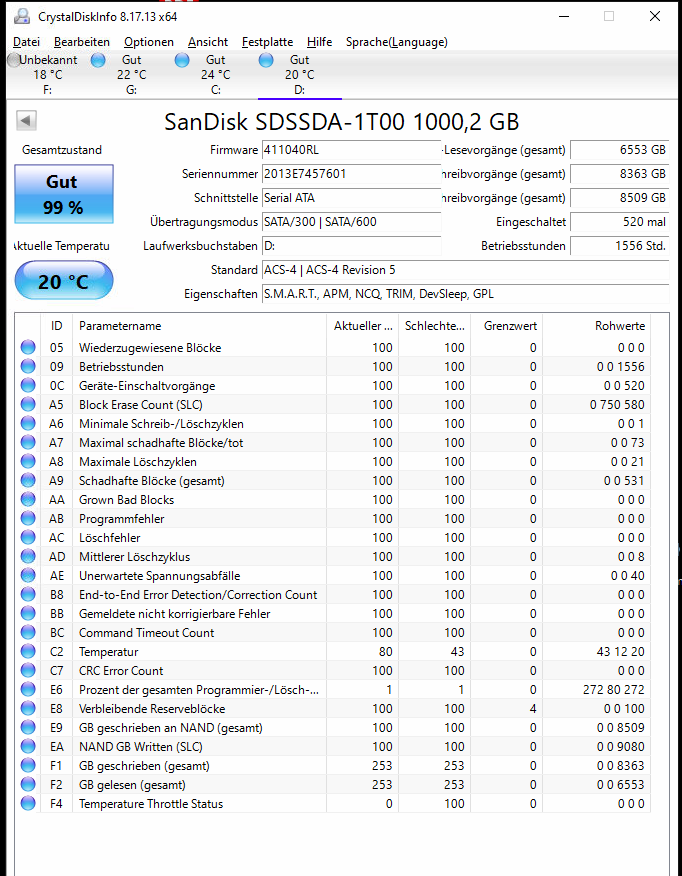Screen dimensions: 682x876
Task: Click GB geschrieben an NAND (gesamt) text
Action: [171, 727]
